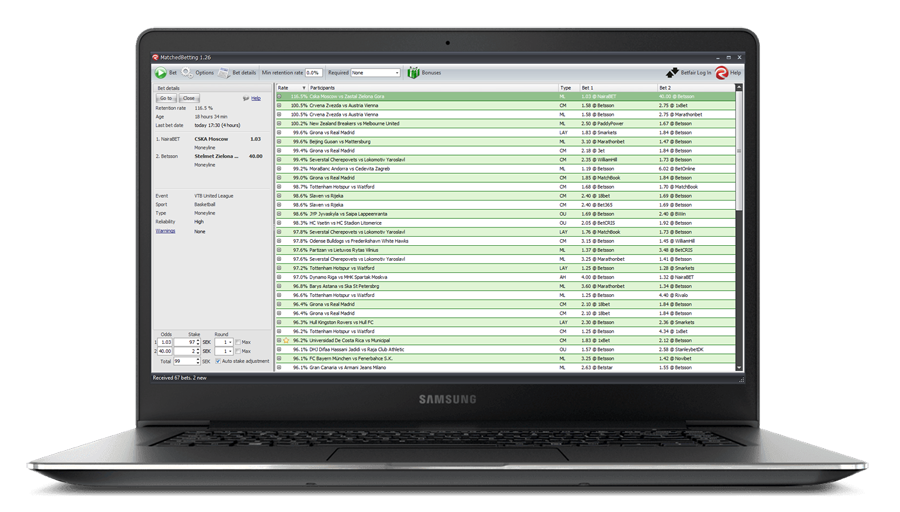Click the Bonuses toolbar label
The image size is (900, 512).
pyautogui.click(x=431, y=73)
